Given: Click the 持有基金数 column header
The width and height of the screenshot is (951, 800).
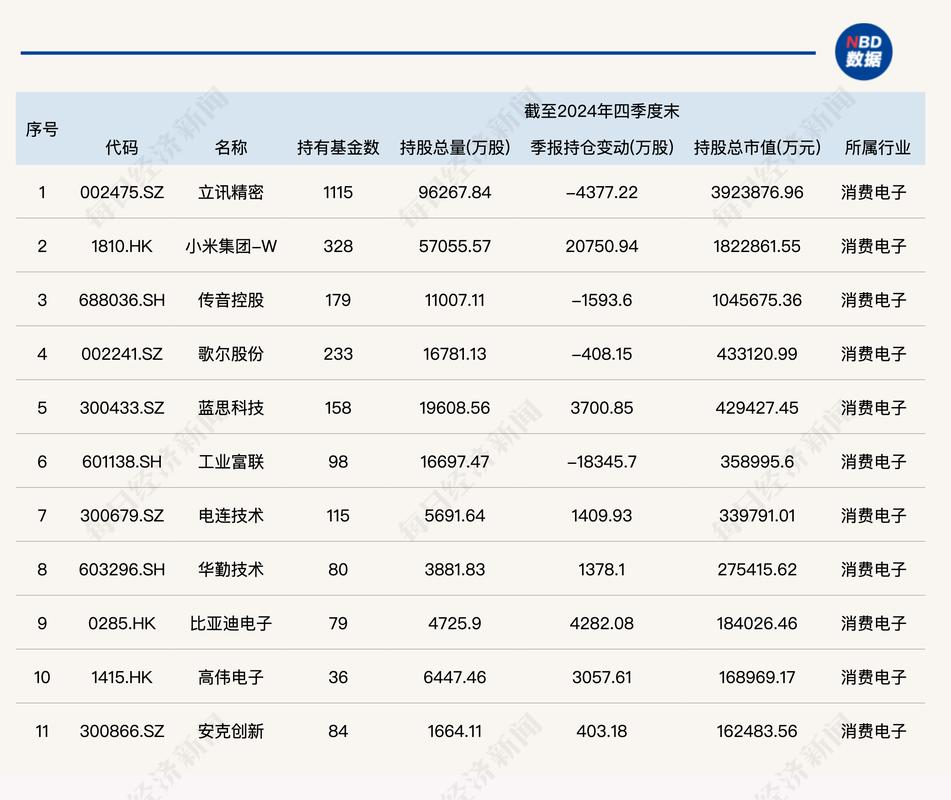Looking at the screenshot, I should [337, 146].
